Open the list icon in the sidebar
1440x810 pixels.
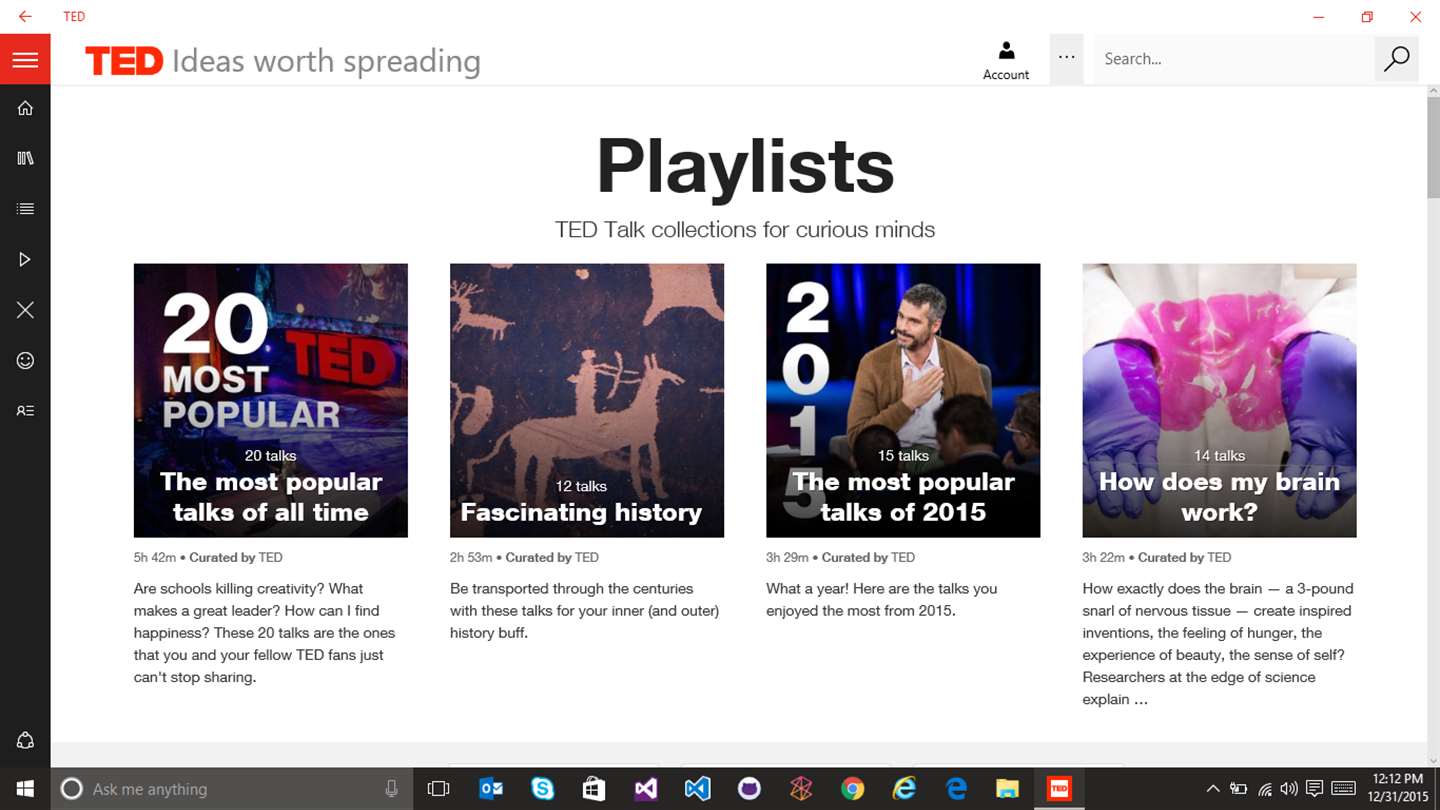[25, 209]
